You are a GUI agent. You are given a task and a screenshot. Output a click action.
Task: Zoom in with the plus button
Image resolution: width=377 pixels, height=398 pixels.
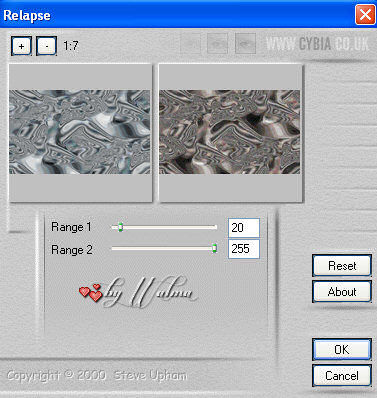21,46
